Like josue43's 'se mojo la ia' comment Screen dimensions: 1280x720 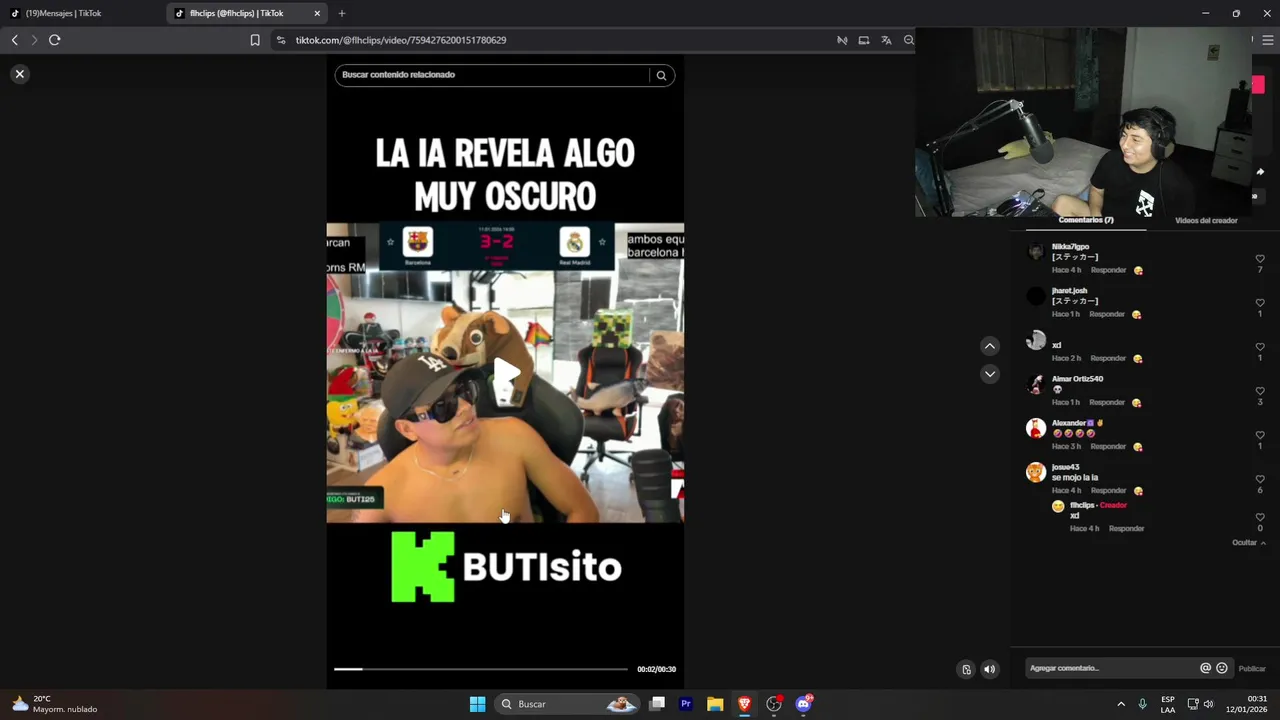(1260, 479)
